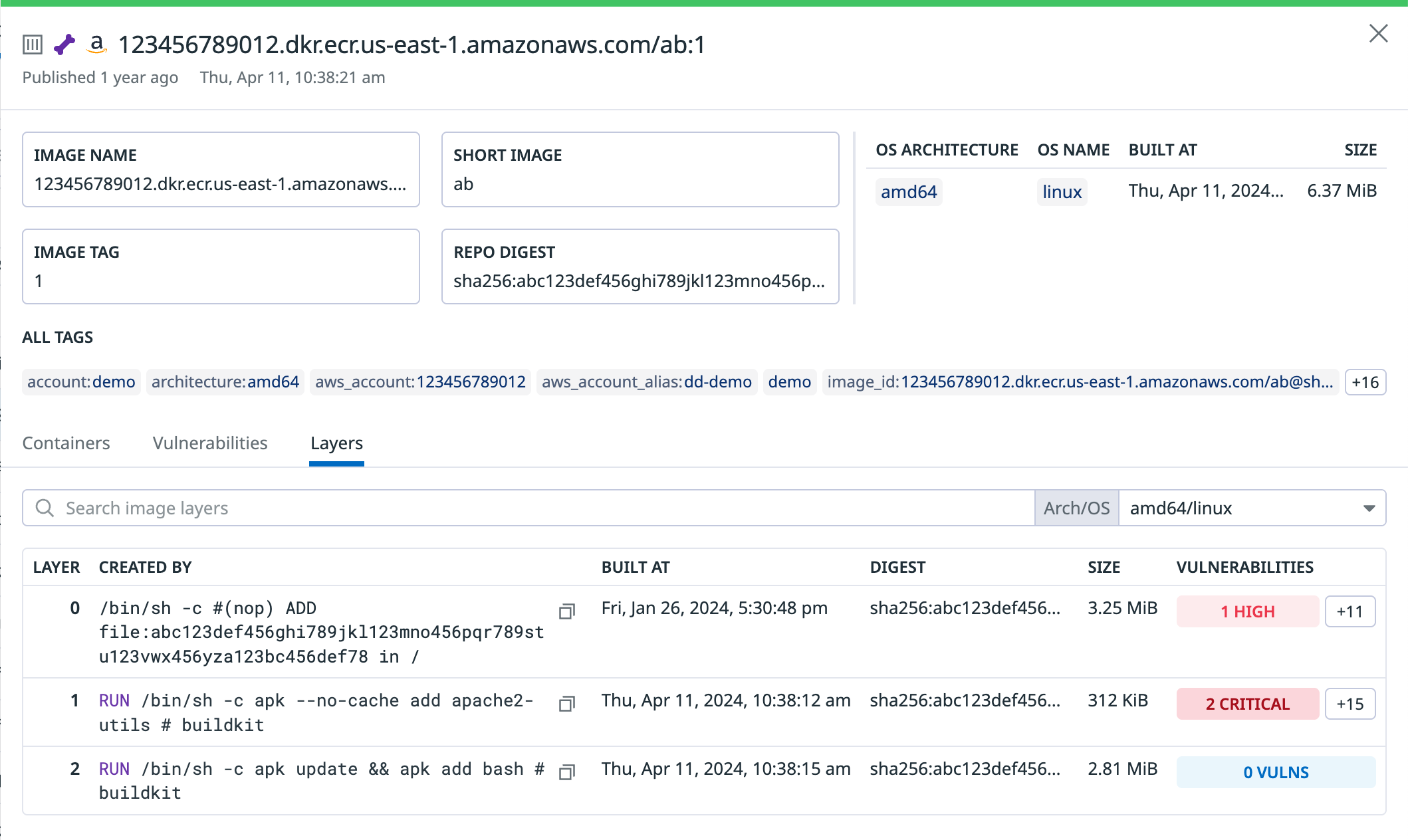
Task: Click the Amazon logo icon in header
Action: [x=97, y=45]
